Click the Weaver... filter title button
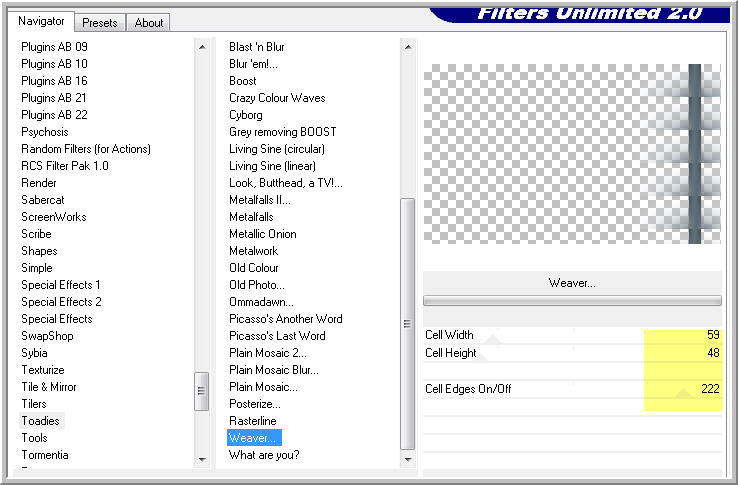This screenshot has height=485, width=738. 572,283
